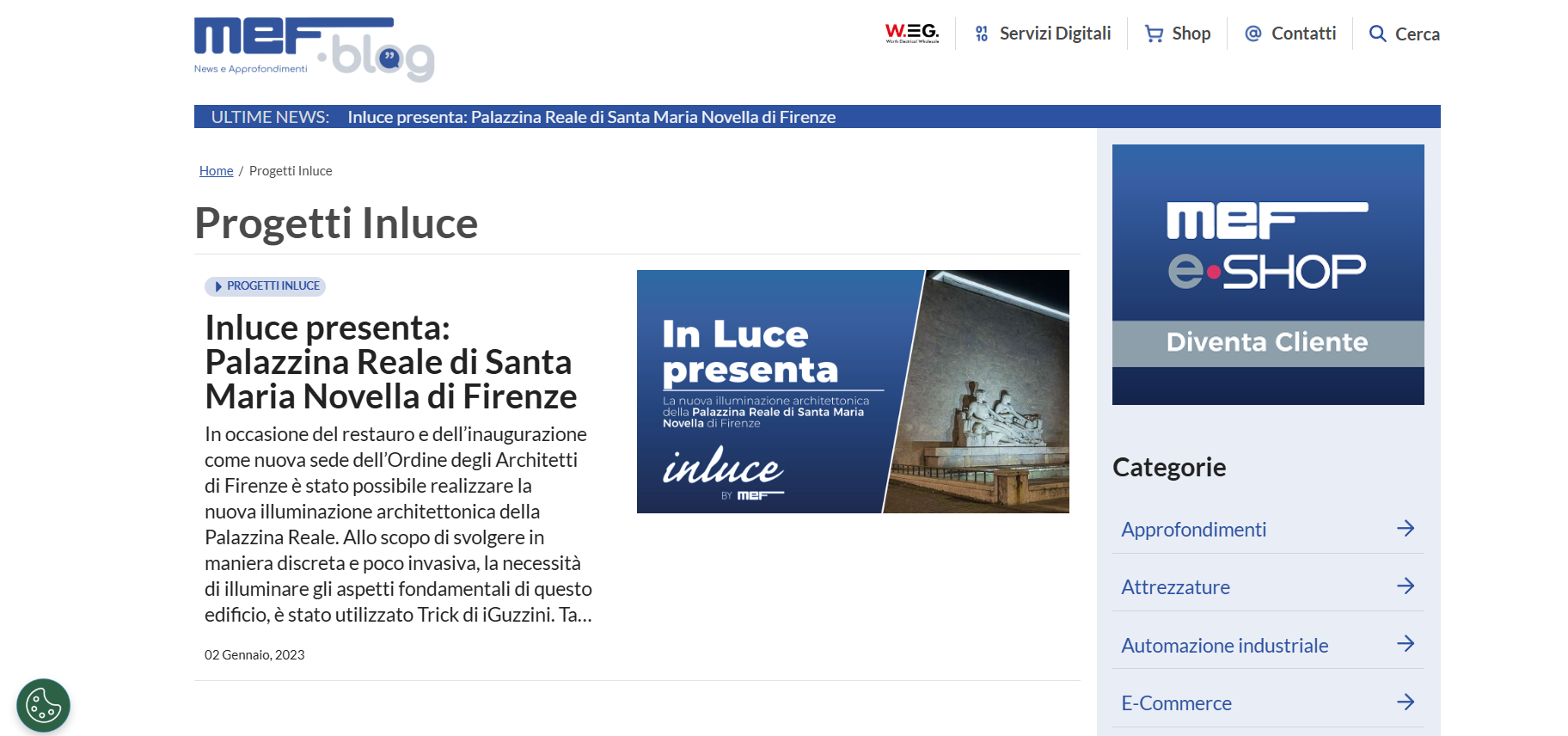Click the Servizi Digitali icon
Viewport: 1568px width, 736px height.
click(x=982, y=34)
